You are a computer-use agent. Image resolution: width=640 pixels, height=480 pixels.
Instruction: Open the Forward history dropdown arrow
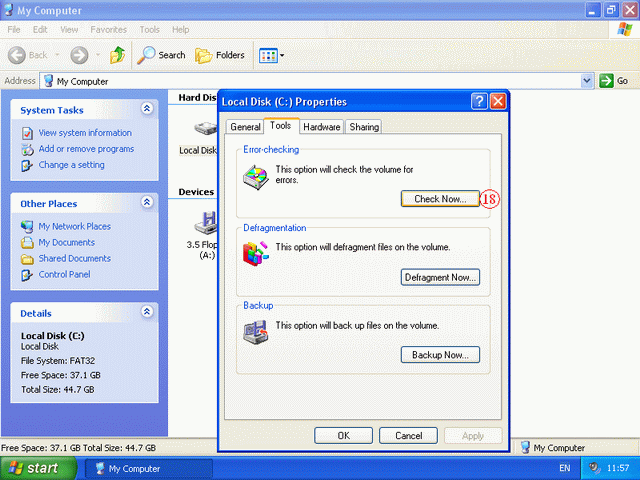point(98,55)
